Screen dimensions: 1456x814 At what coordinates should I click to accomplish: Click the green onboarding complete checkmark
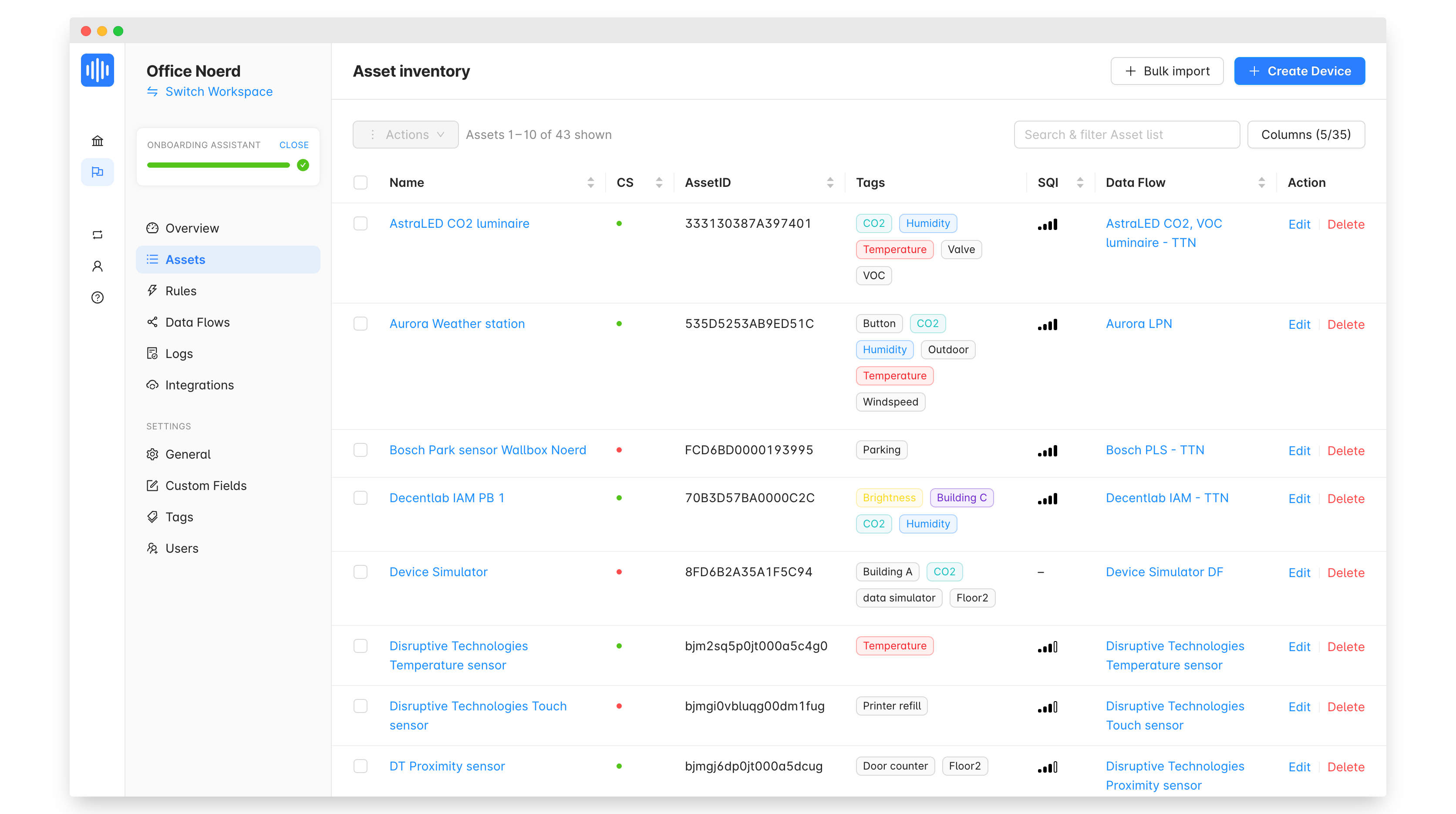[303, 165]
